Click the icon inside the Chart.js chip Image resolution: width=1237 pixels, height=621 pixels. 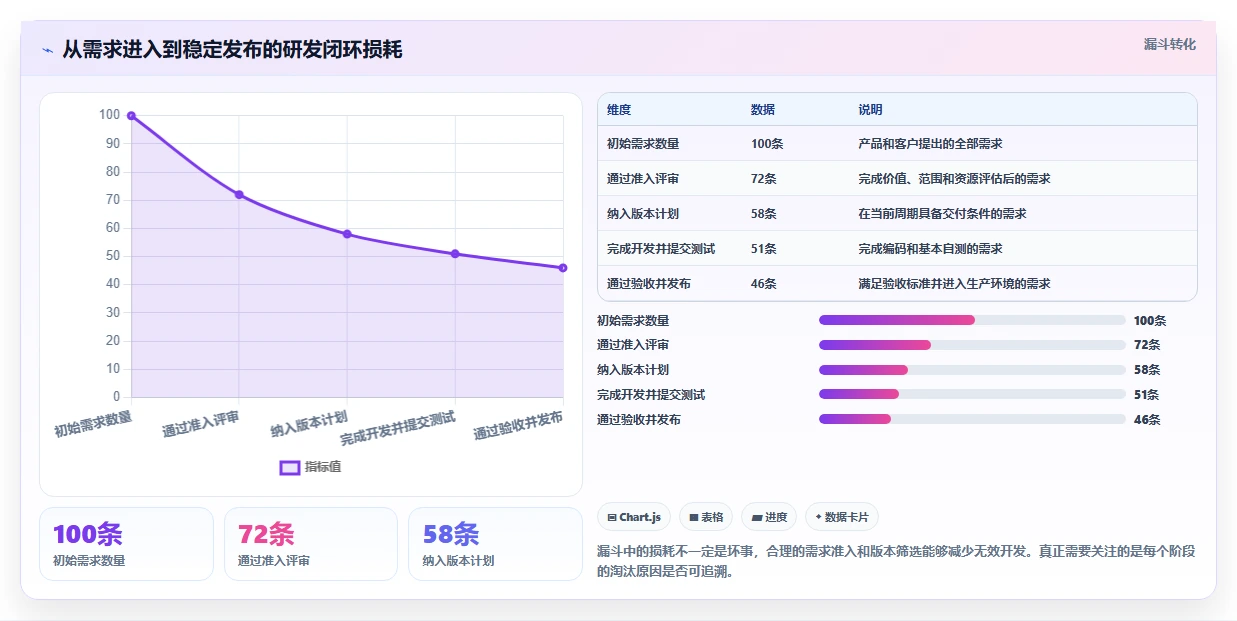tap(612, 518)
